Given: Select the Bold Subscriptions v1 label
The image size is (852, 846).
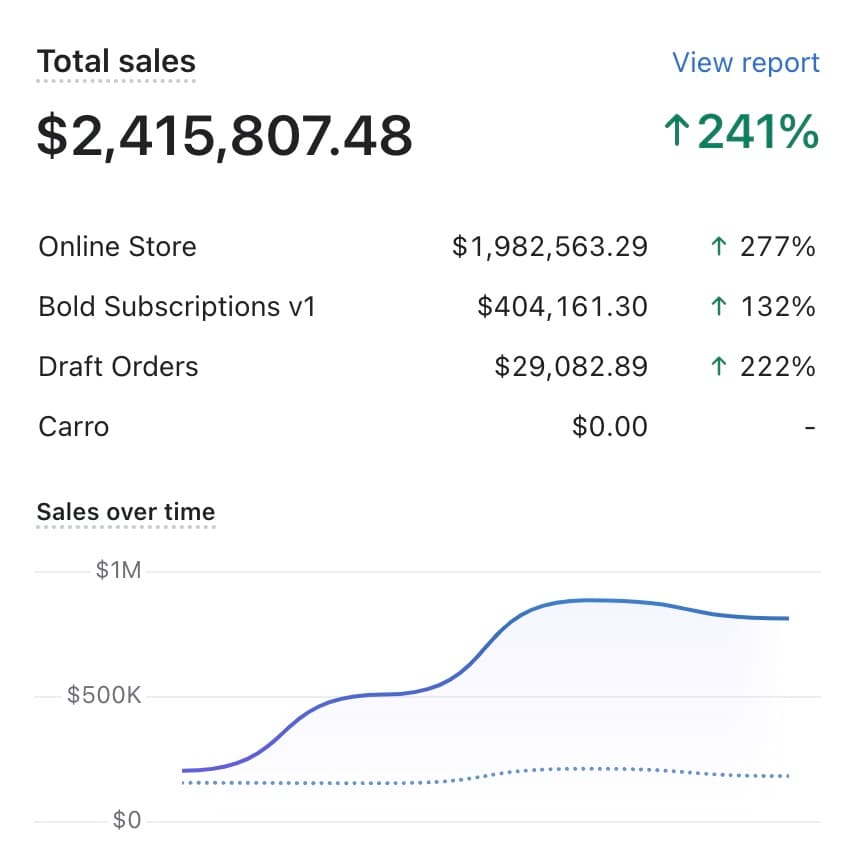Looking at the screenshot, I should tap(176, 307).
